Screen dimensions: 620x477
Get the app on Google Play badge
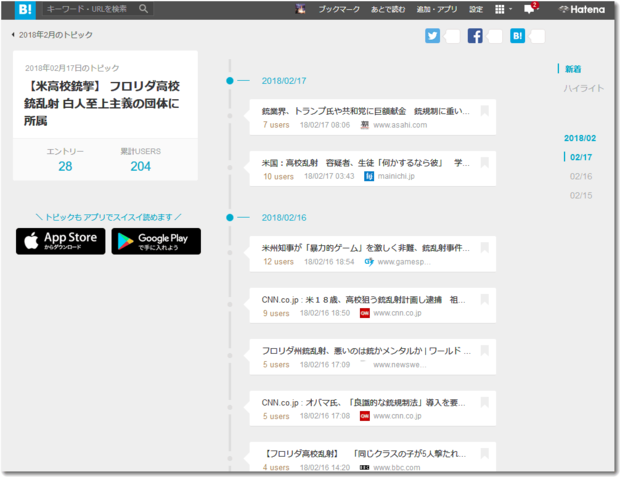click(x=156, y=241)
